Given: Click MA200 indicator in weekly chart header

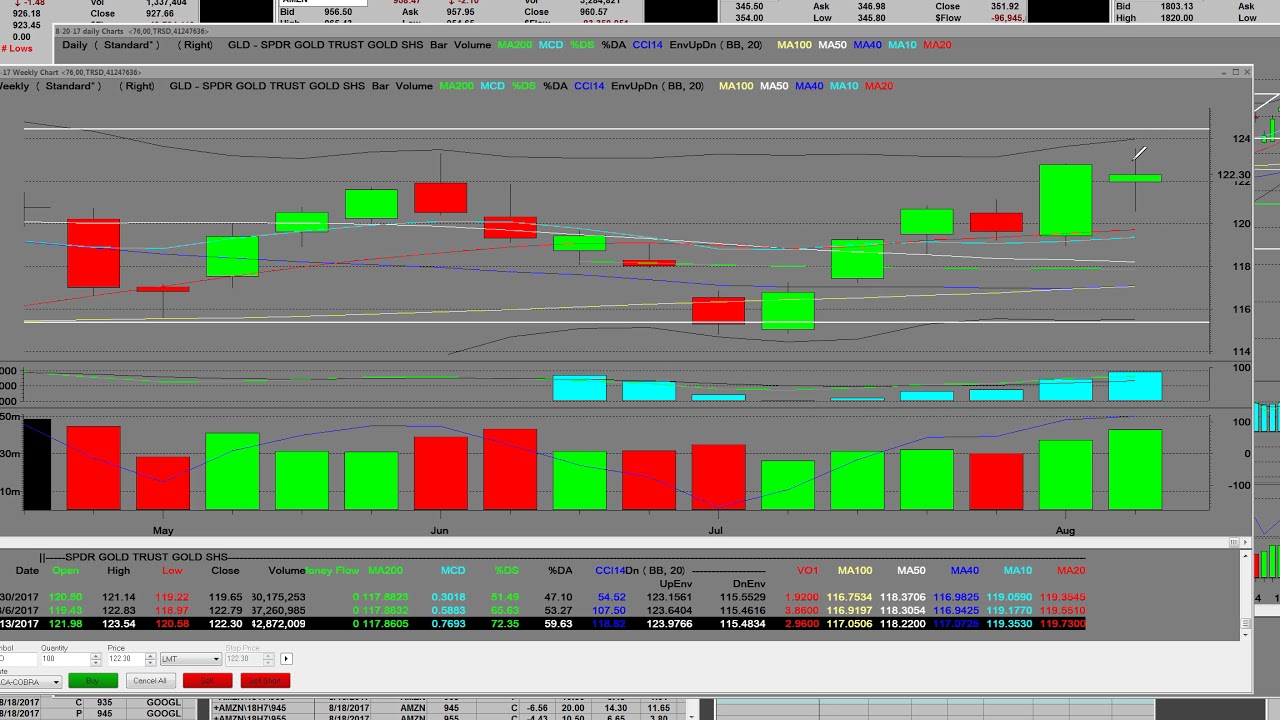Looking at the screenshot, I should coord(456,86).
